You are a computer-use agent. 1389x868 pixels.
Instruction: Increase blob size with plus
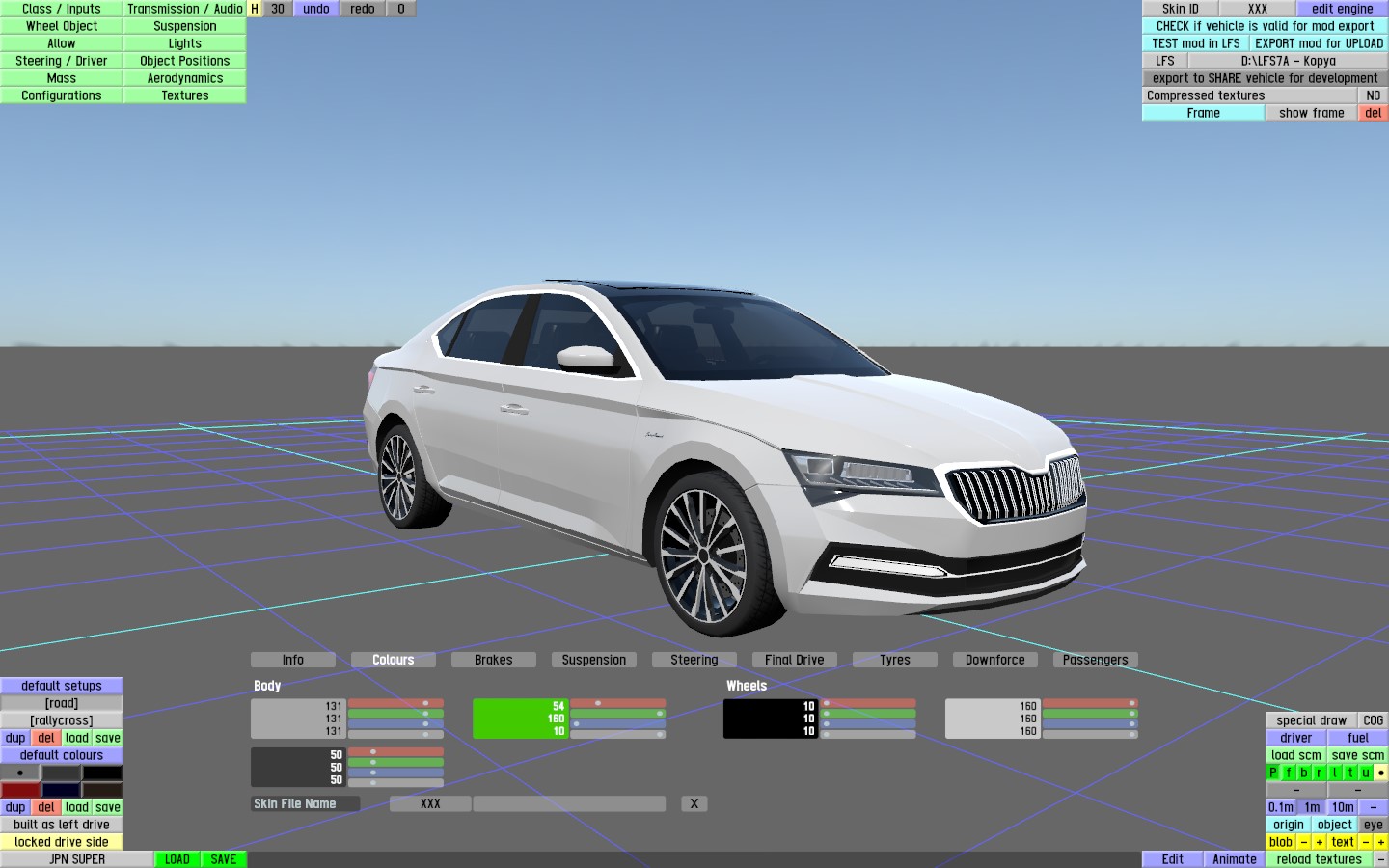1320,842
